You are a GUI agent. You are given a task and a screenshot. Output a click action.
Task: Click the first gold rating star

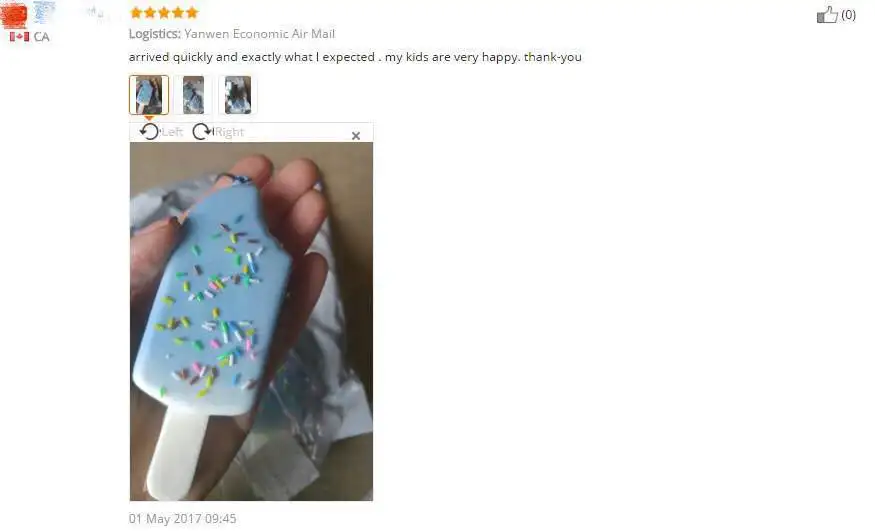pyautogui.click(x=136, y=12)
